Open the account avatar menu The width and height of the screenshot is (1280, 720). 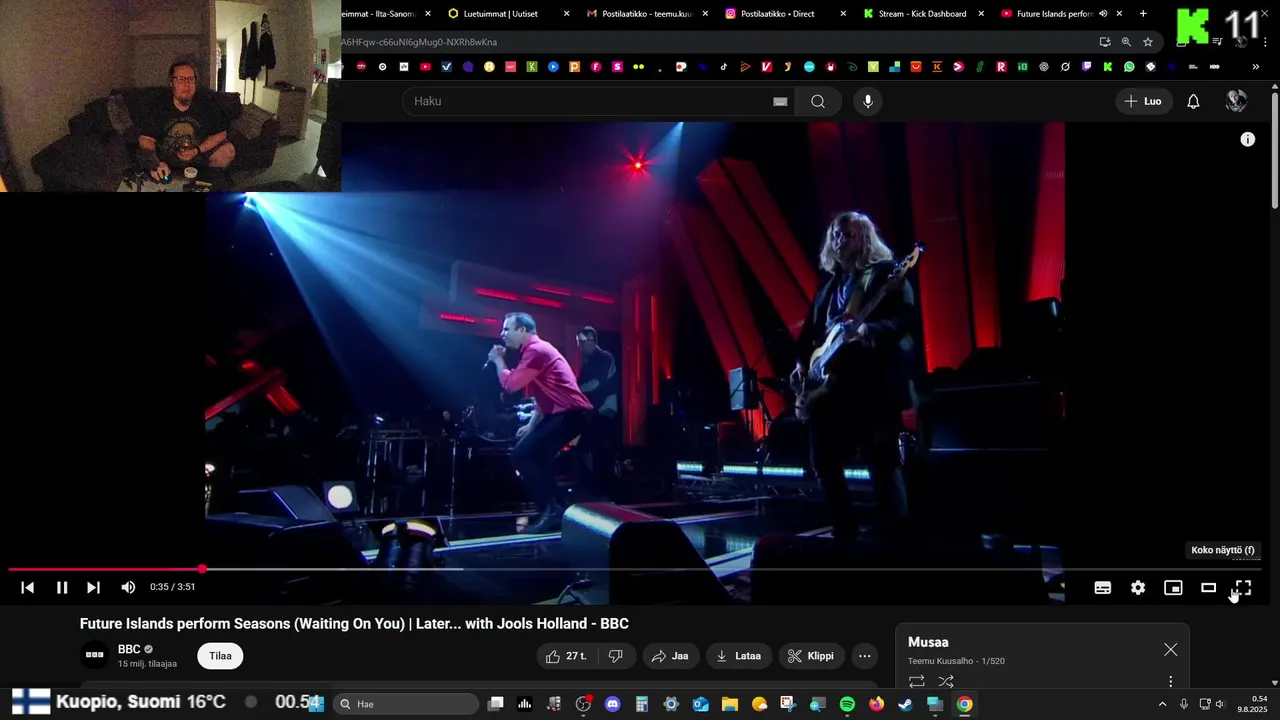1236,101
